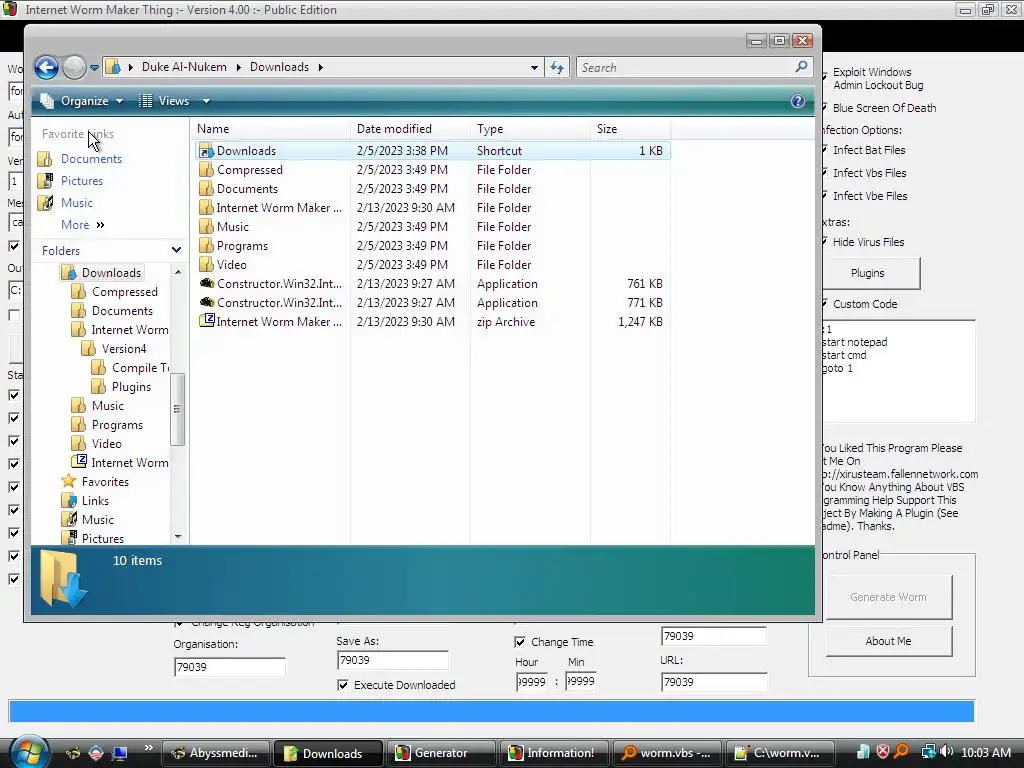Open Pictures in Favorite Links

[x=82, y=181]
